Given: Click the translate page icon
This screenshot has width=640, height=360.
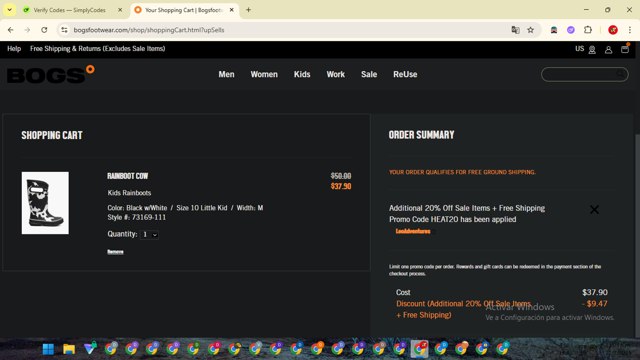Looking at the screenshot, I should 515,30.
